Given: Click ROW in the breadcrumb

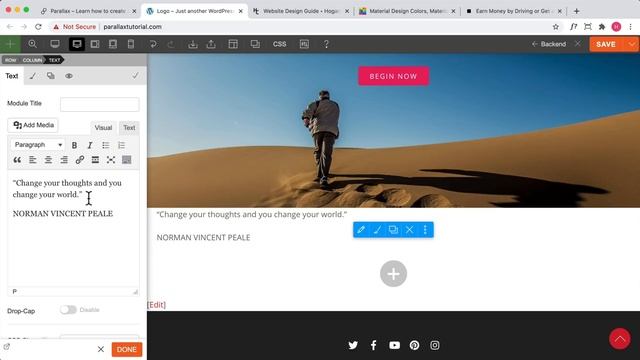Looking at the screenshot, I should pyautogui.click(x=11, y=60).
